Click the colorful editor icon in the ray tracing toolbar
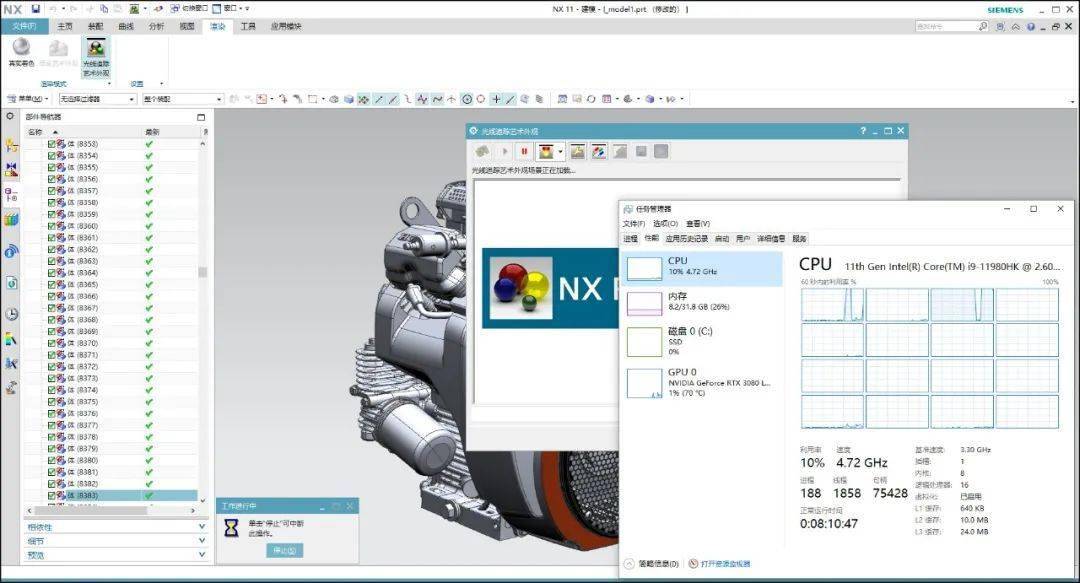The image size is (1080, 583). [x=599, y=152]
